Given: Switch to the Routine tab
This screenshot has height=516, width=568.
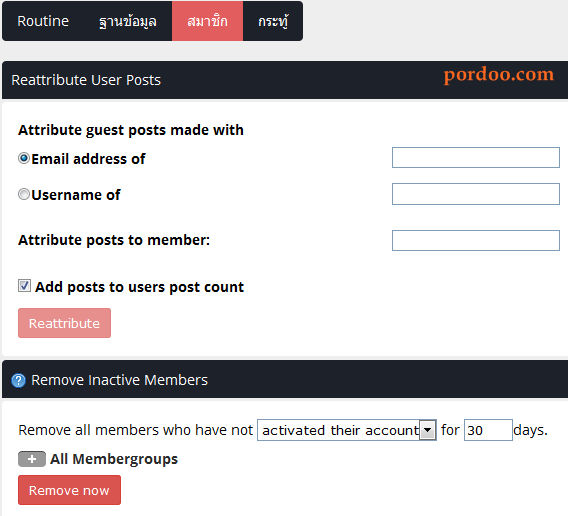Looking at the screenshot, I should pyautogui.click(x=43, y=21).
